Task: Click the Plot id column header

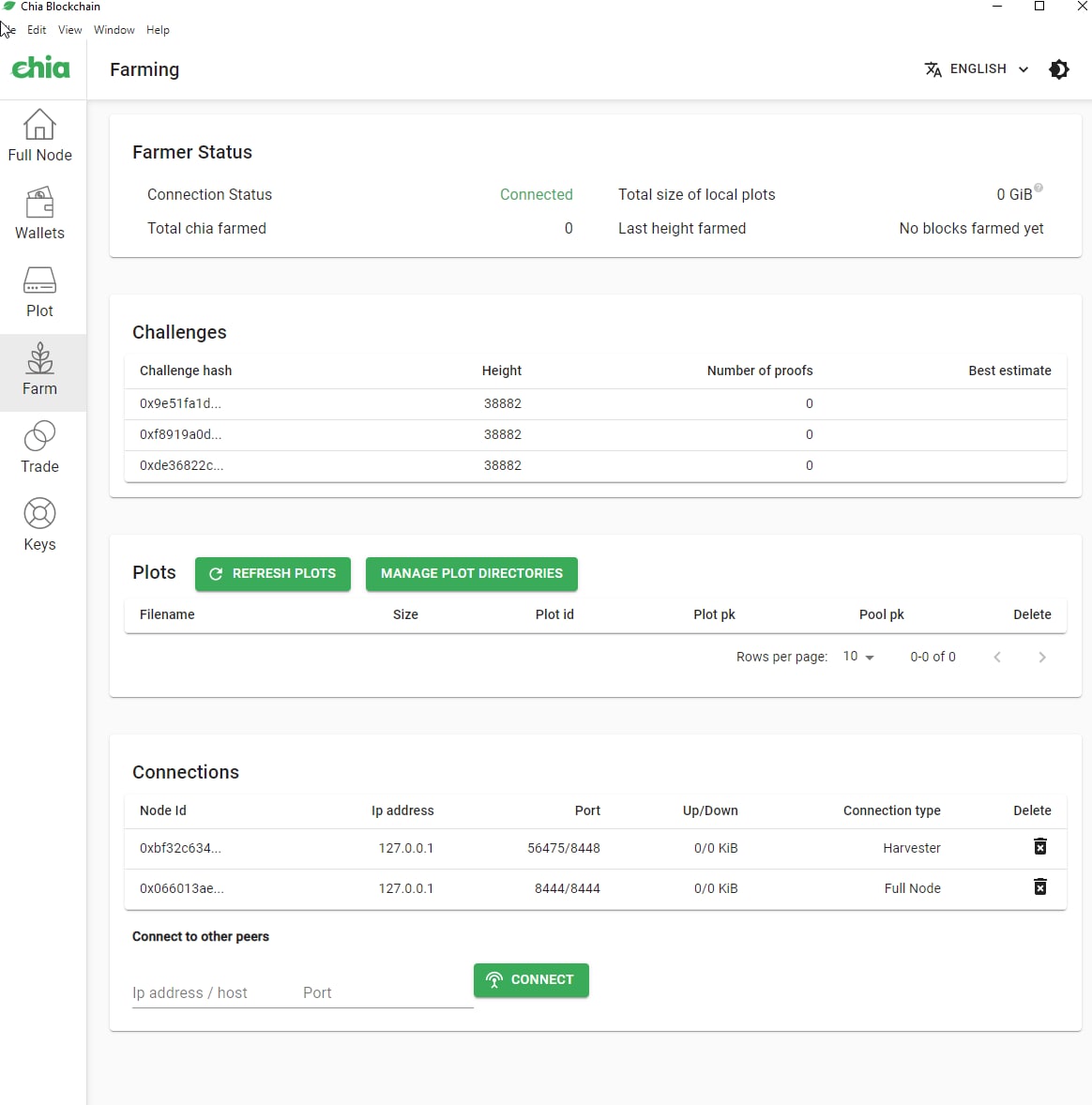Action: (x=554, y=614)
